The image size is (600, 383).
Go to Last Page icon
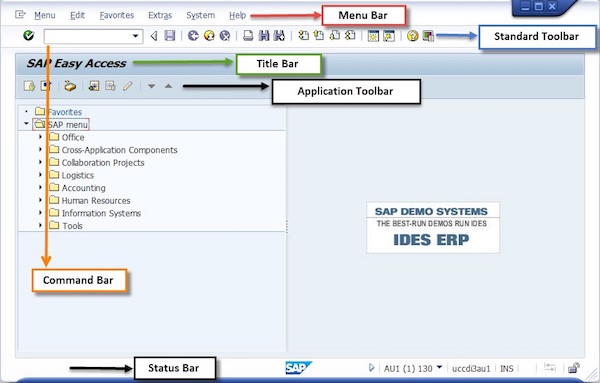click(x=350, y=36)
